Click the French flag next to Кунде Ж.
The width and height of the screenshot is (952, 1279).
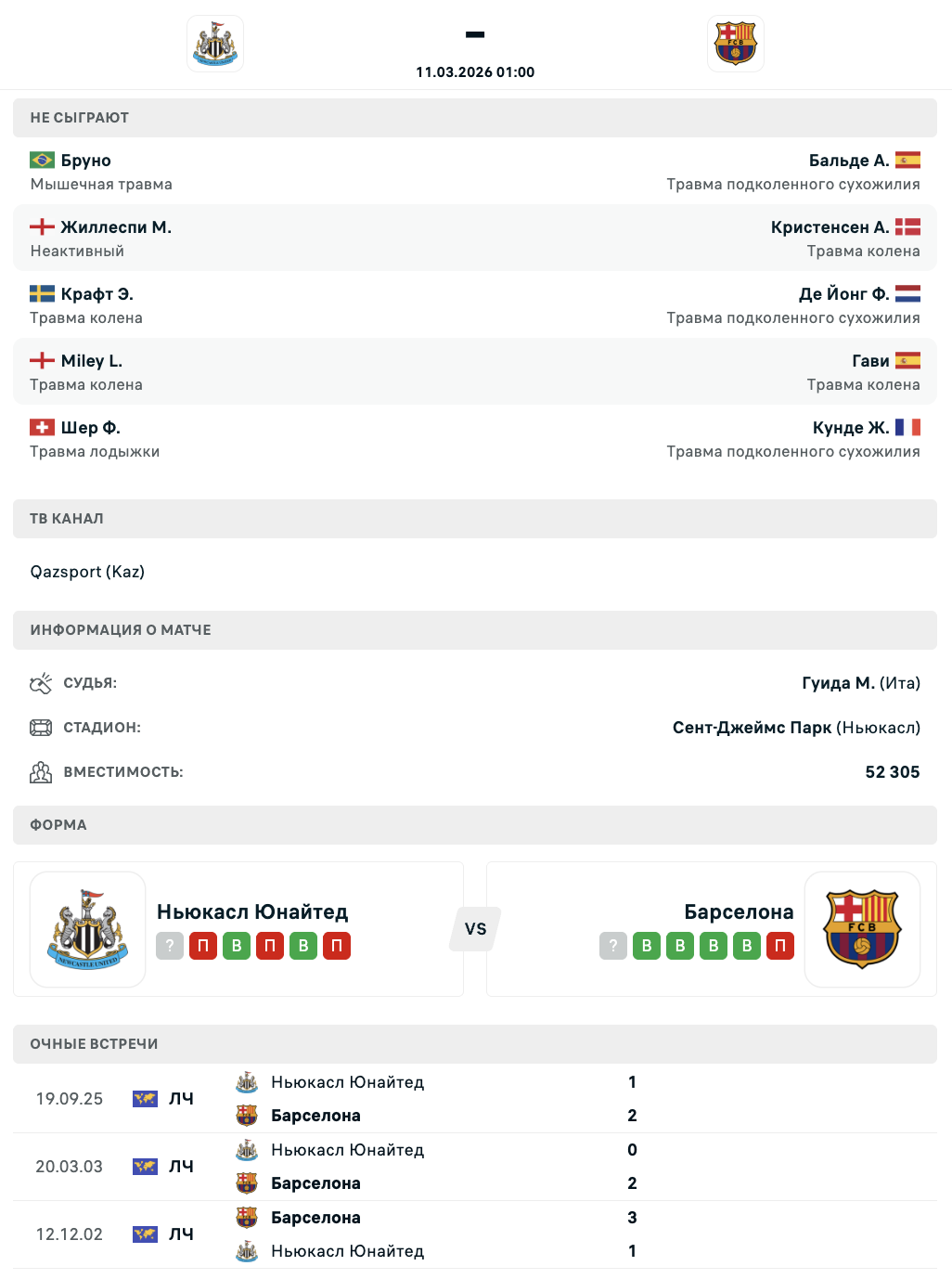[x=907, y=427]
